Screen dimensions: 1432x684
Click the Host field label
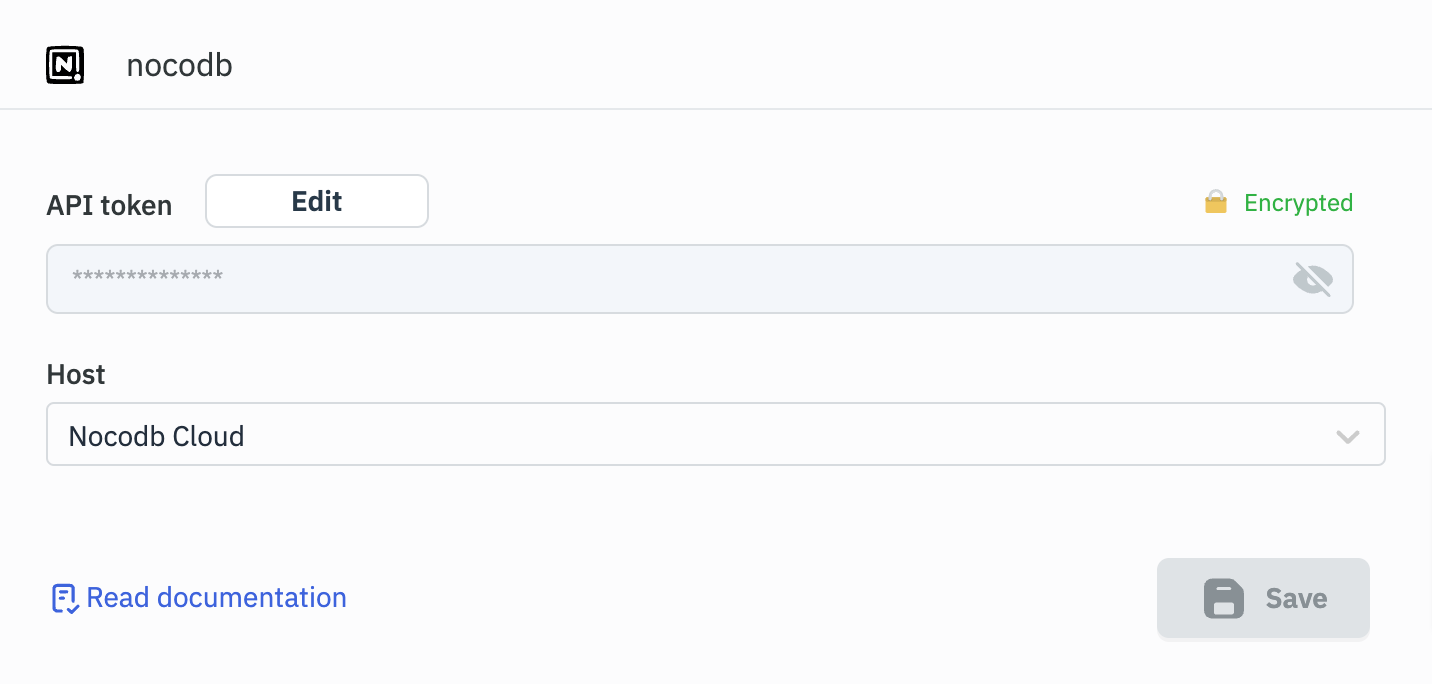pos(76,375)
